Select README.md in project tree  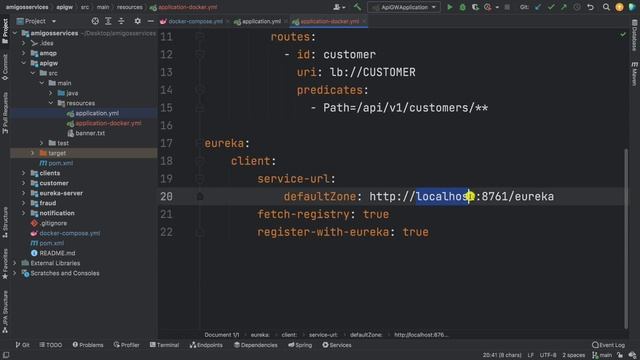click(57, 253)
